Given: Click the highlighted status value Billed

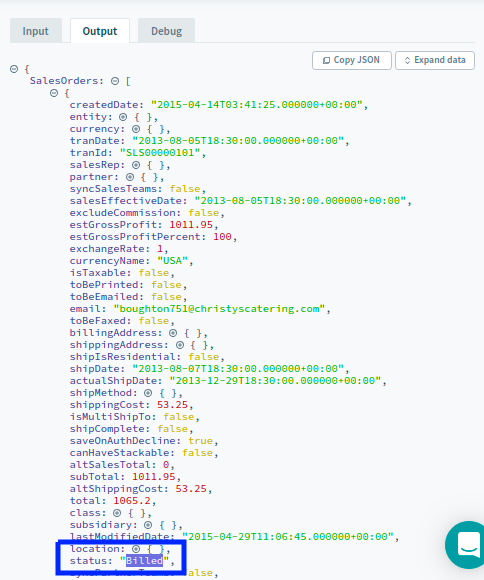Looking at the screenshot, I should (x=144, y=561).
